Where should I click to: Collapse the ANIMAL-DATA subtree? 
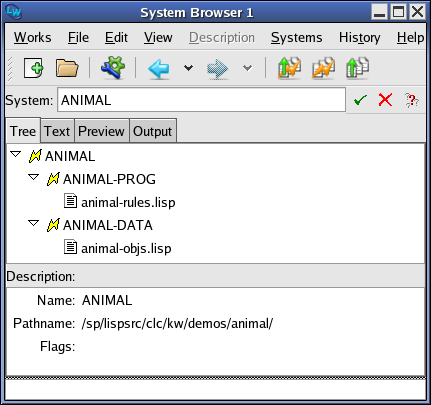click(x=33, y=223)
